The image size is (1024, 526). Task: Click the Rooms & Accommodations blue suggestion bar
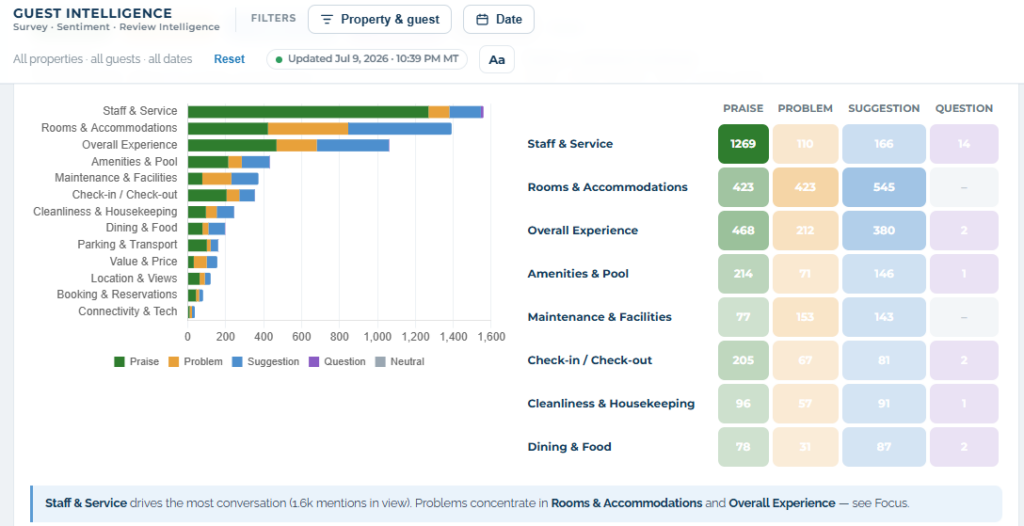tap(400, 128)
